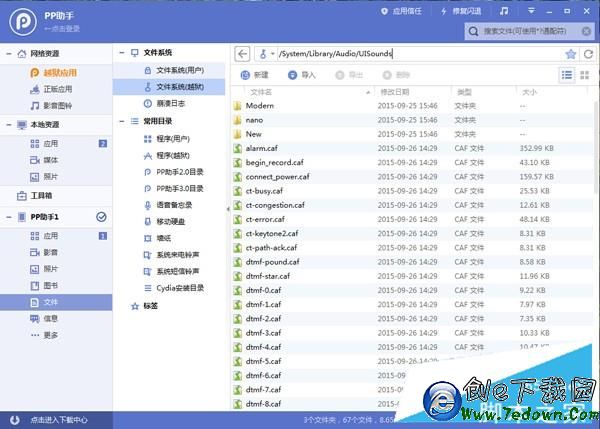Refresh the file list
Image resolution: width=600 pixels, height=429 pixels.
588,54
